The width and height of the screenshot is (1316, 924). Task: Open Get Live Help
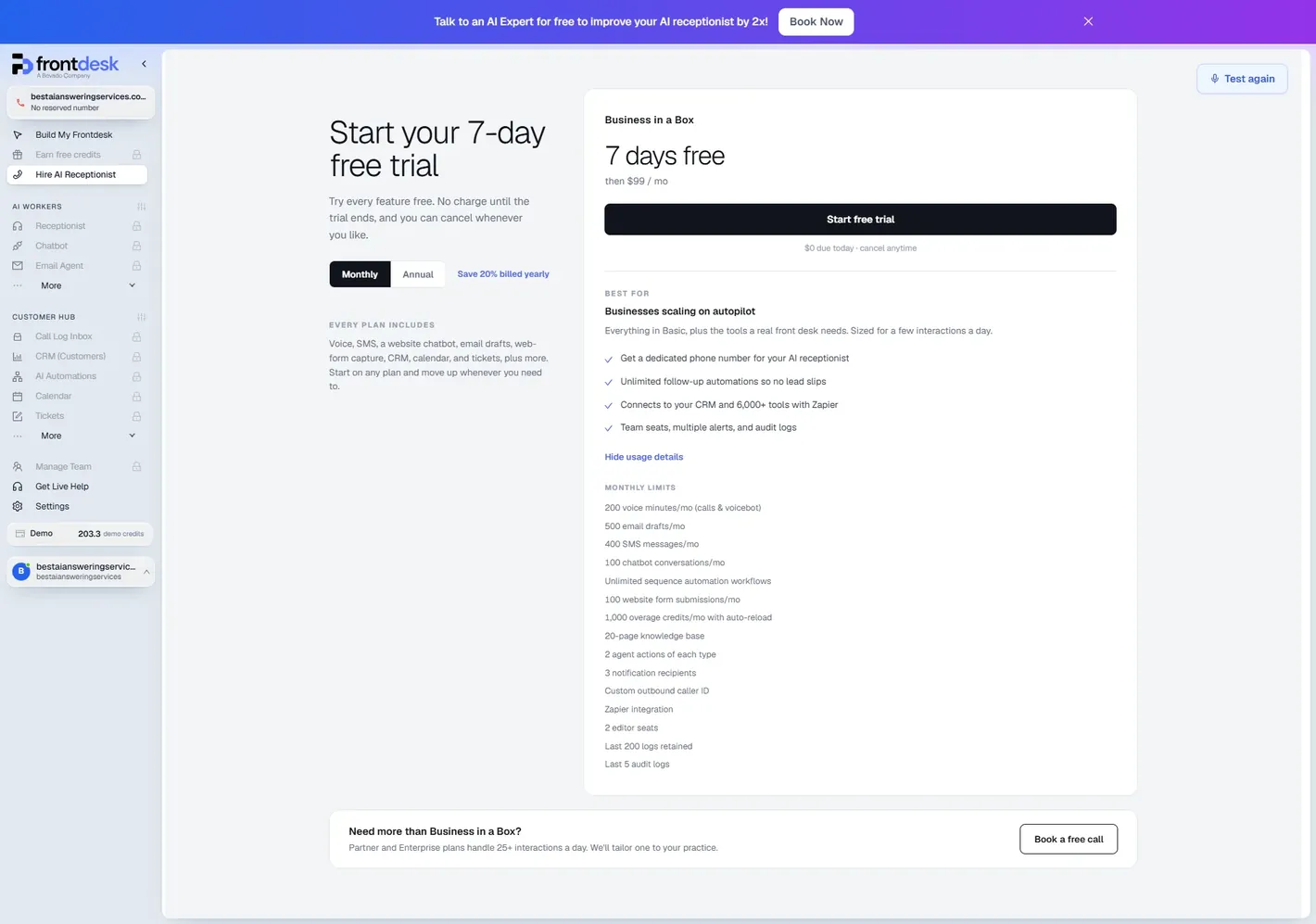tap(77, 487)
